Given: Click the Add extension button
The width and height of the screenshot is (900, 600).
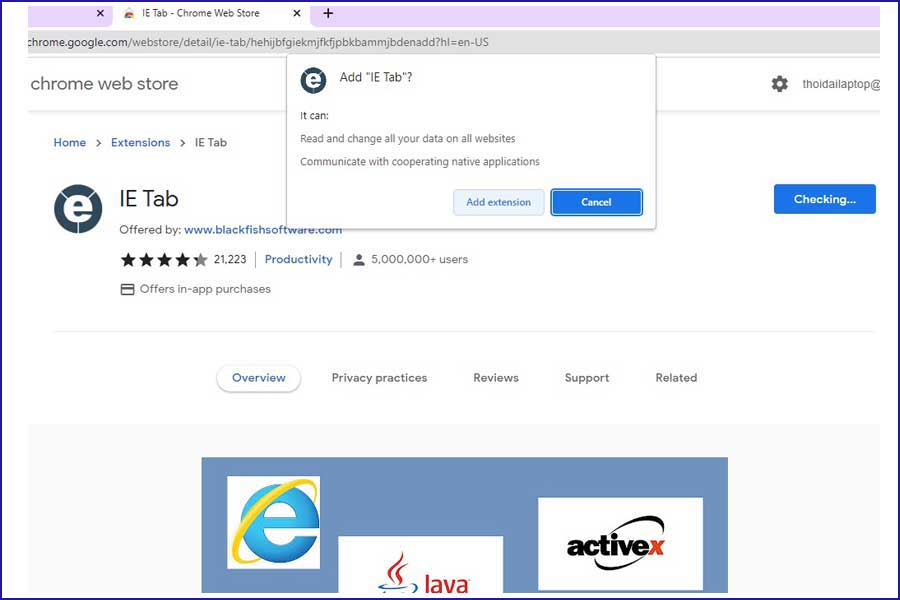Looking at the screenshot, I should (x=498, y=201).
